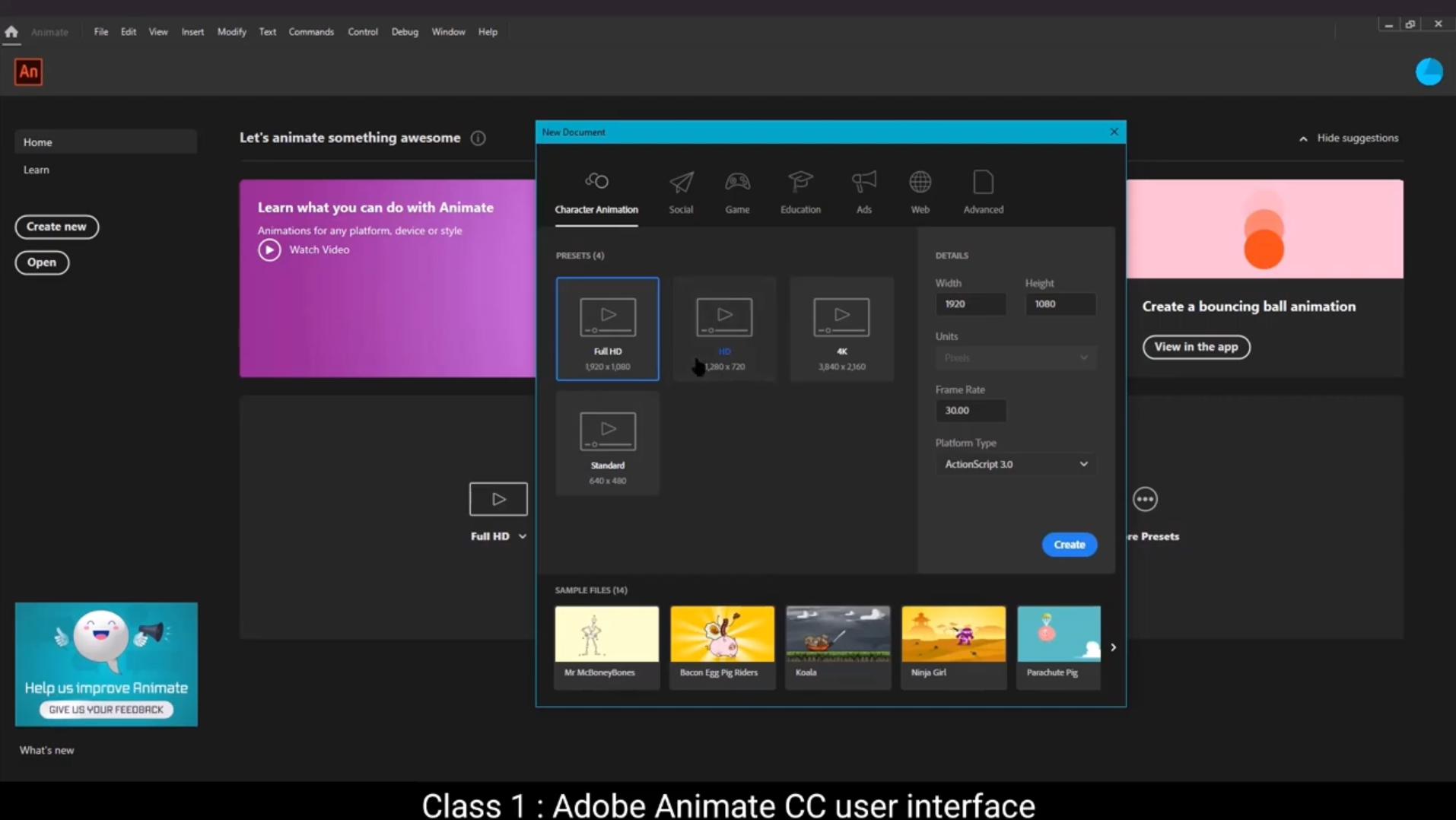This screenshot has width=1456, height=820.
Task: Close the New Document dialog
Action: pos(1114,132)
